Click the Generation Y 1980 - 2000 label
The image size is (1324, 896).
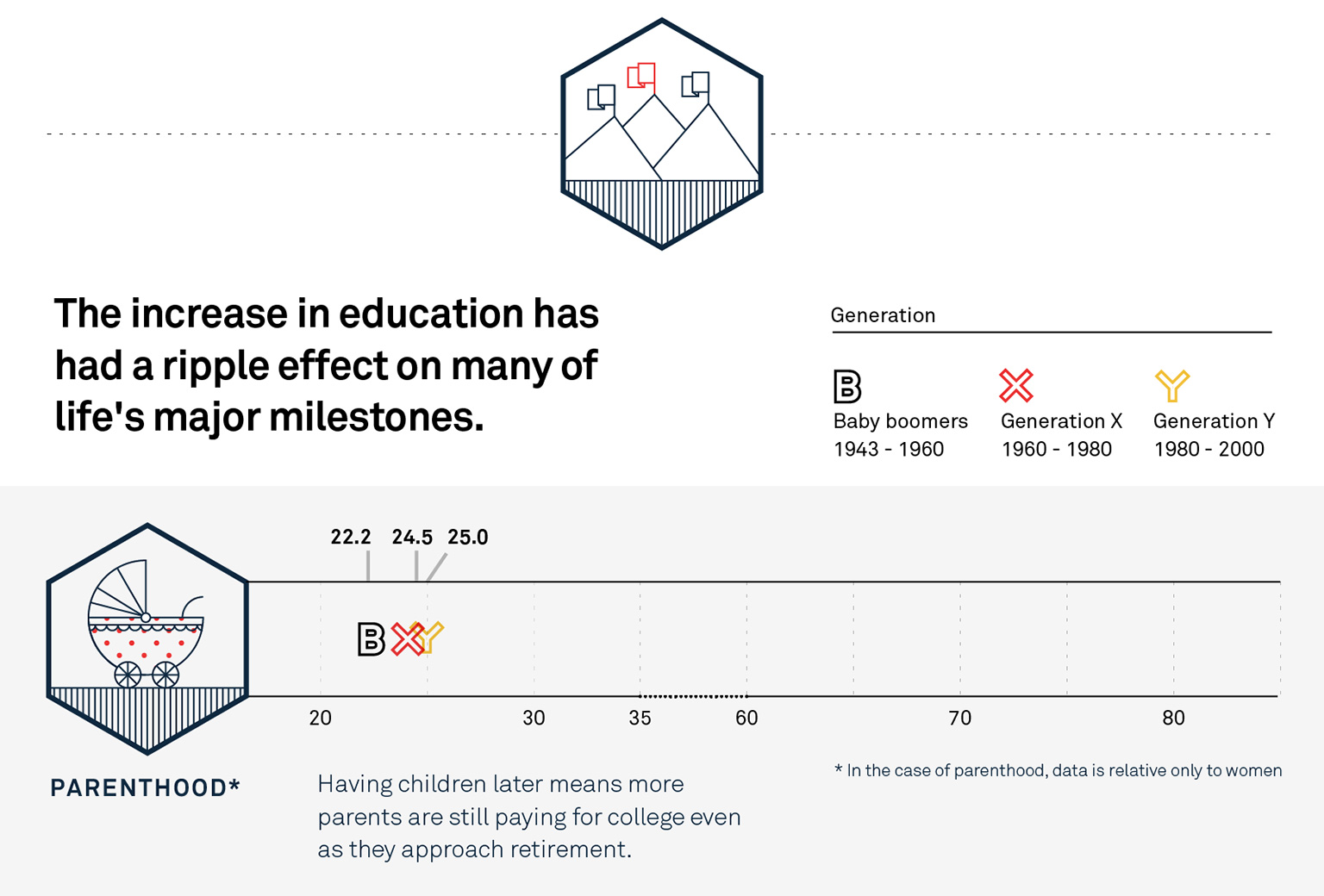coord(1214,435)
